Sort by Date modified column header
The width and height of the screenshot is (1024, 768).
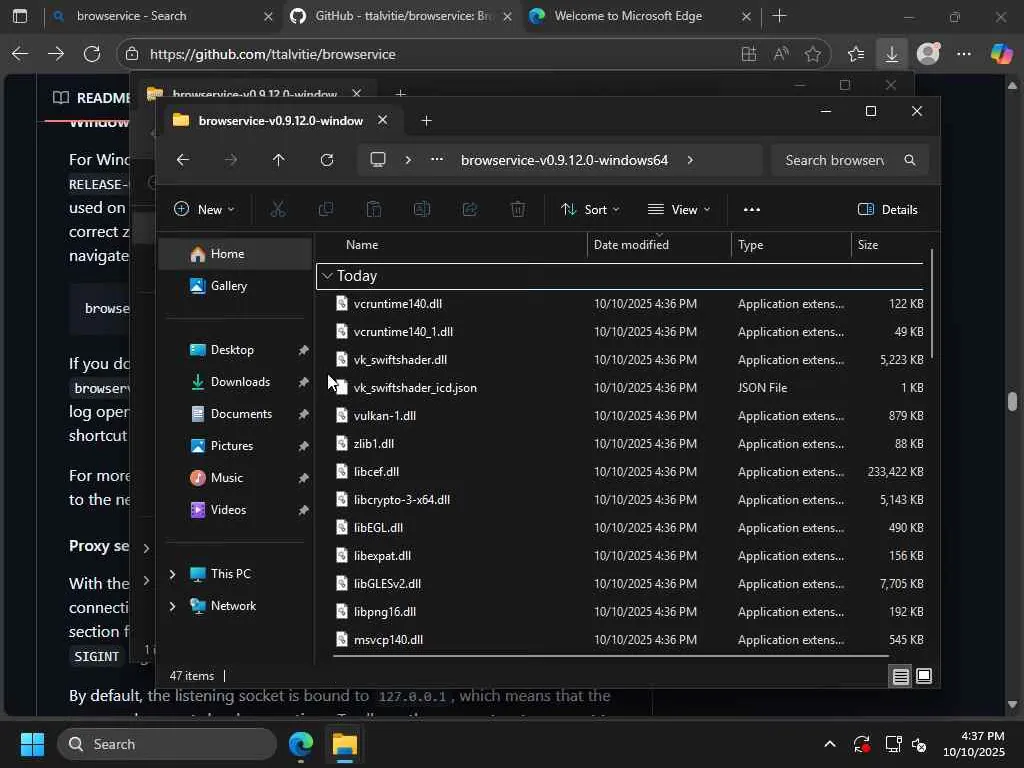point(659,245)
